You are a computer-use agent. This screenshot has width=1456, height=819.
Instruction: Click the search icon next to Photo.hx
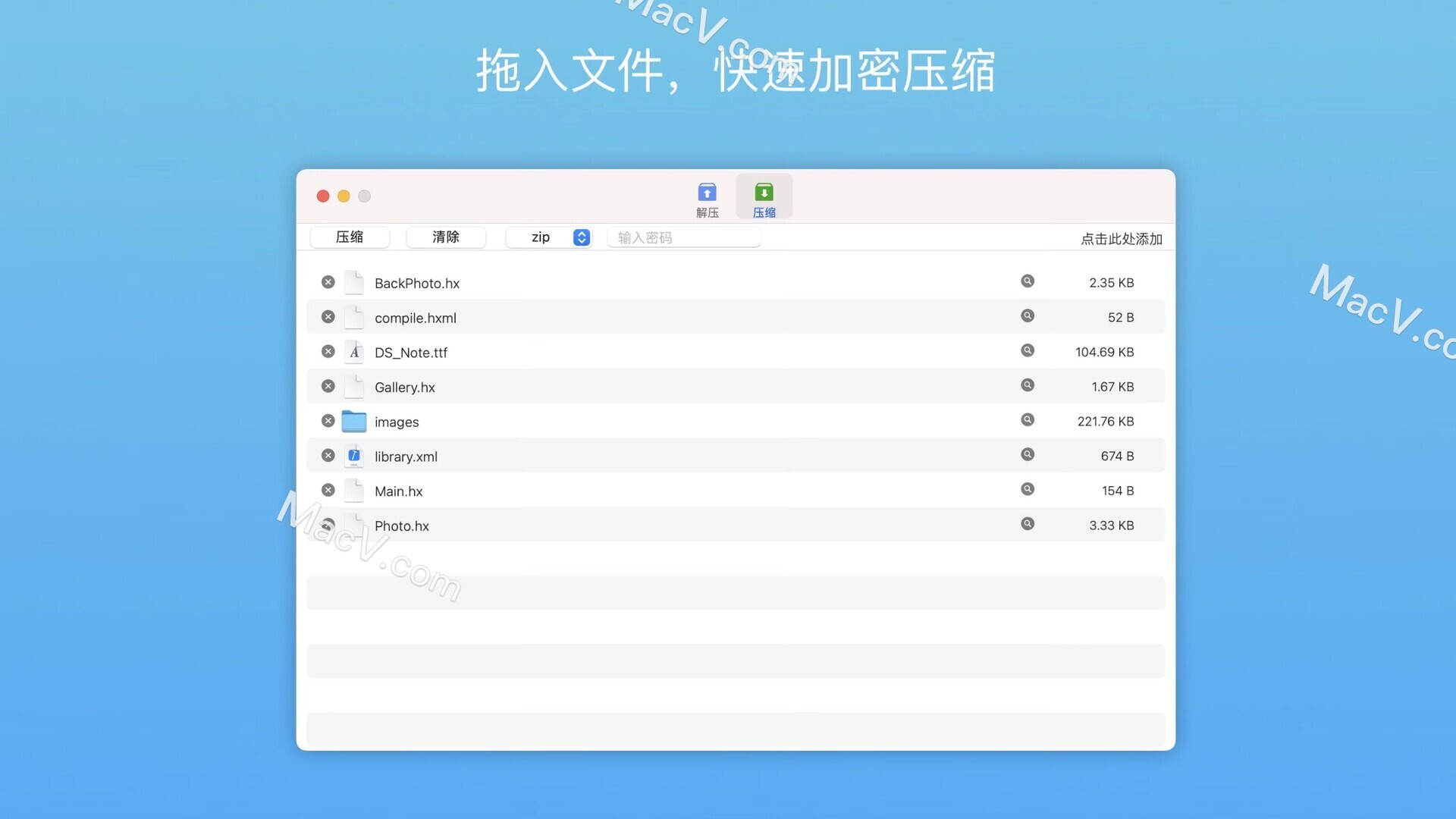click(1027, 523)
